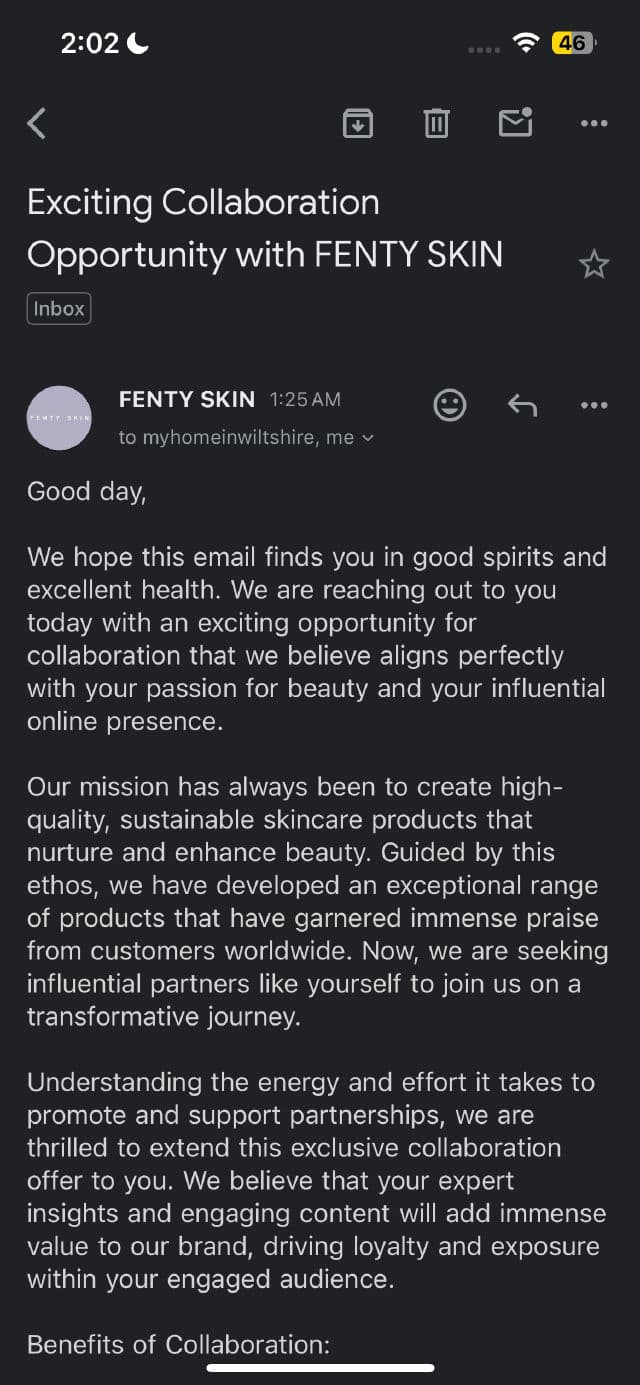Tap the Wi-Fi status icon
640x1385 pixels.
click(525, 43)
